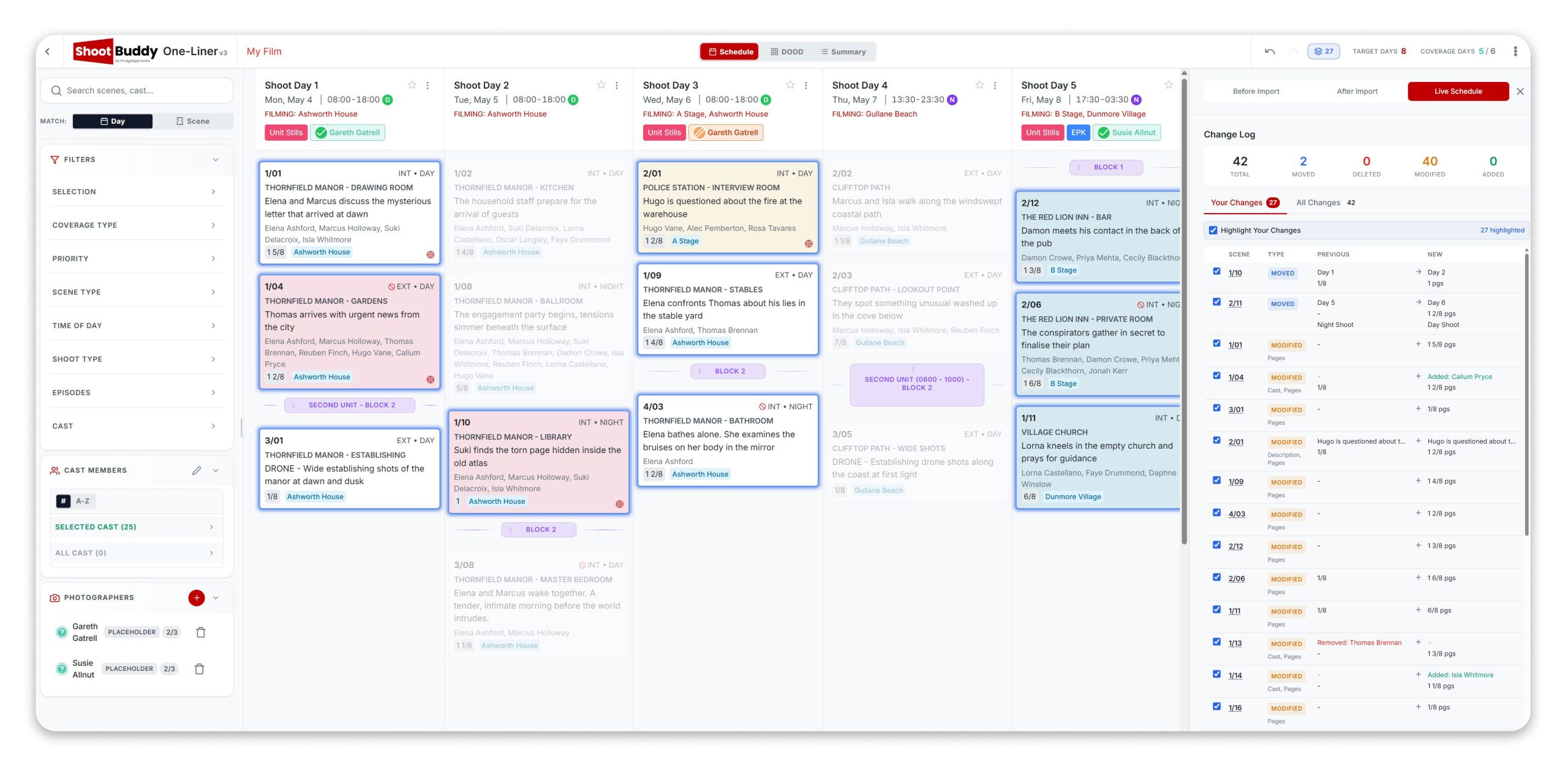The width and height of the screenshot is (1568, 767).
Task: Open the My Film project link
Action: pyautogui.click(x=264, y=51)
